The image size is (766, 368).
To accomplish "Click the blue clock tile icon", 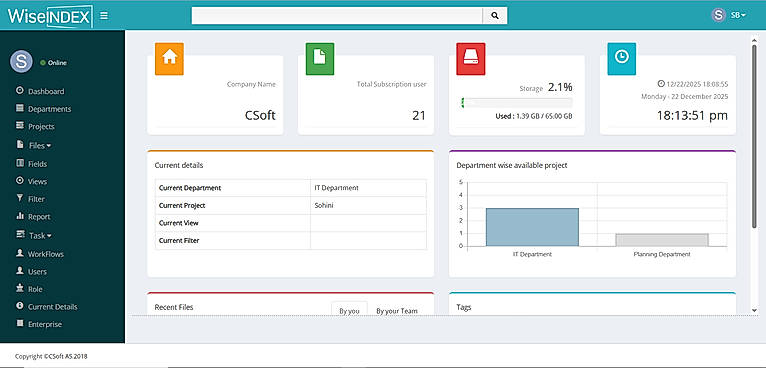I will tap(621, 59).
